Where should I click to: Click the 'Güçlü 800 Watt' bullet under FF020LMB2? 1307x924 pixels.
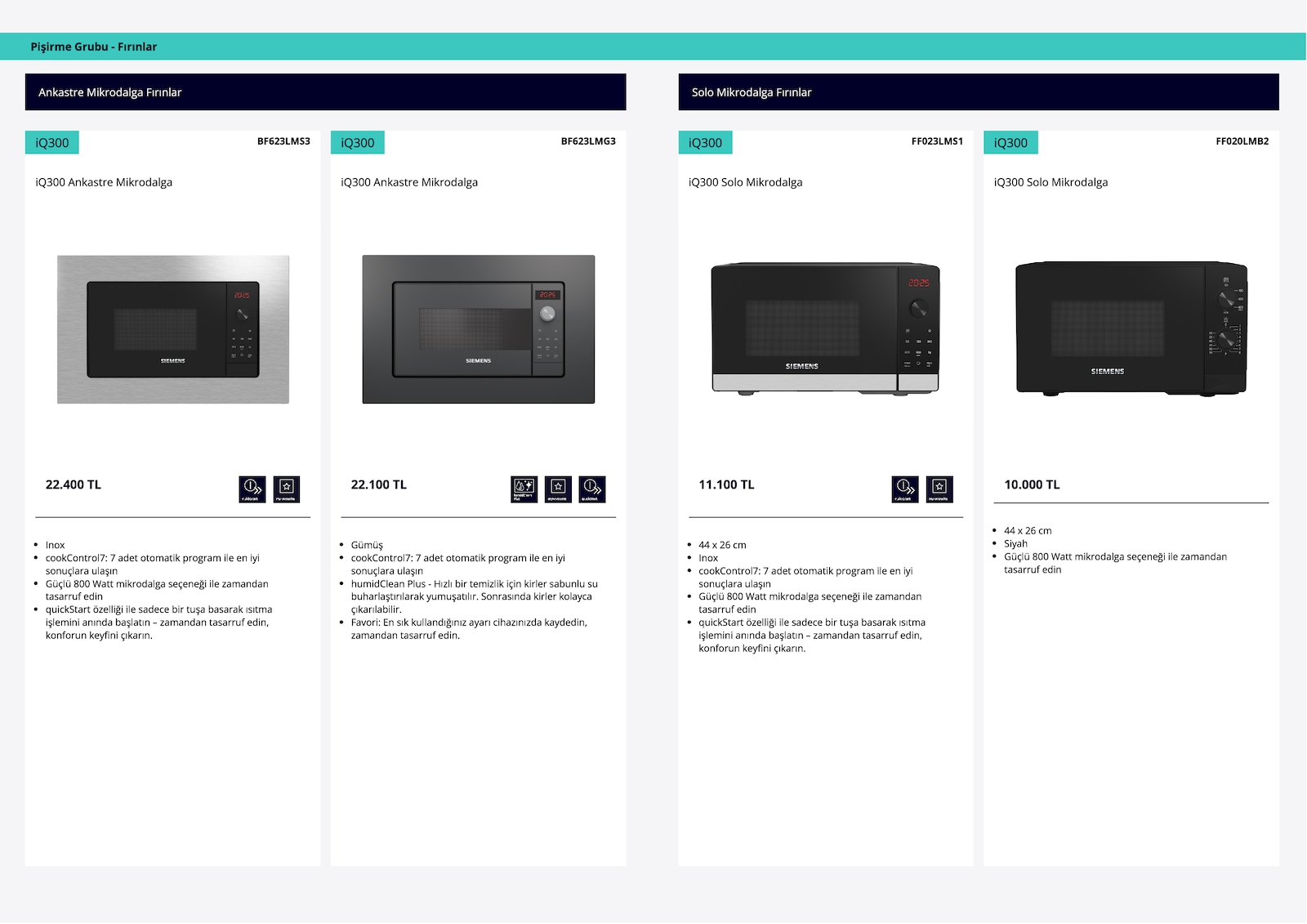click(1116, 563)
